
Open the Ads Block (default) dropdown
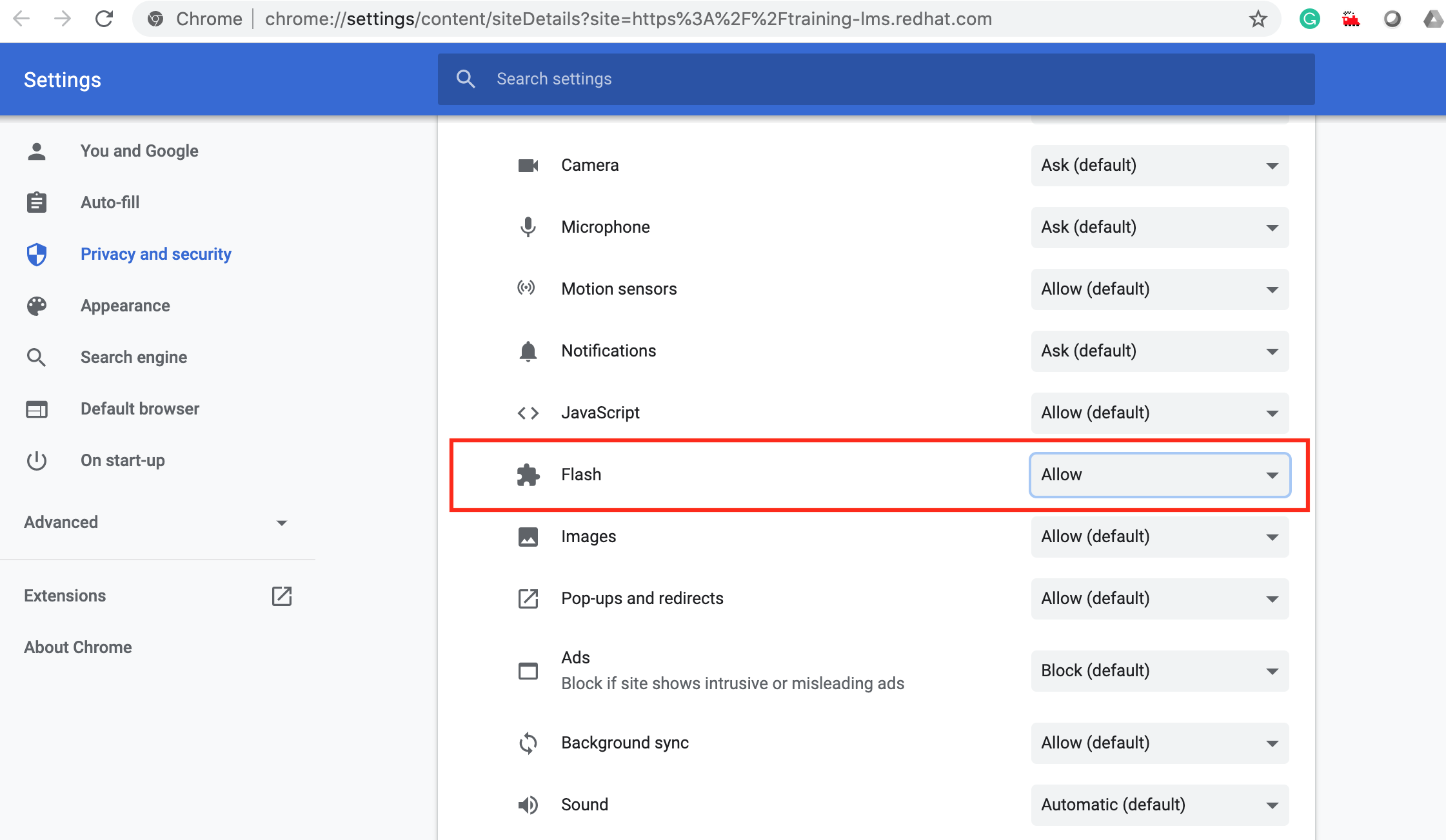click(x=1160, y=671)
